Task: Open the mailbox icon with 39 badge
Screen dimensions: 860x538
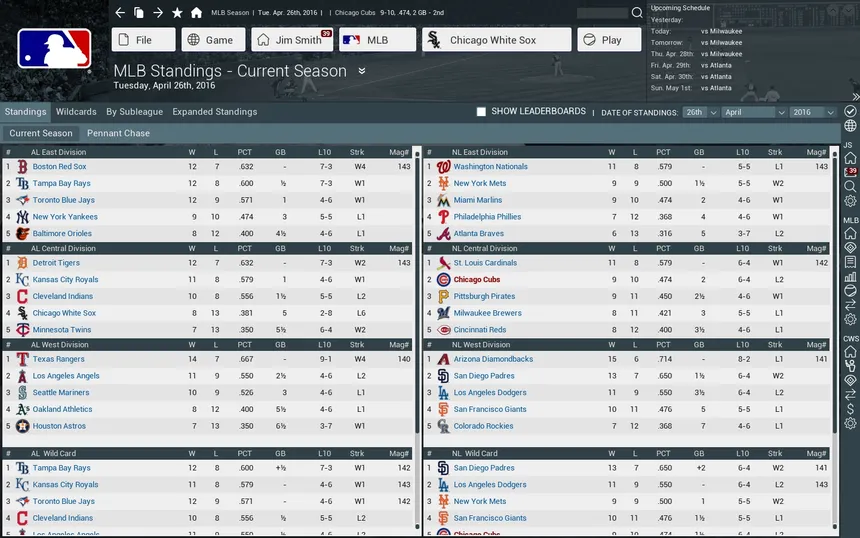Action: (x=850, y=172)
